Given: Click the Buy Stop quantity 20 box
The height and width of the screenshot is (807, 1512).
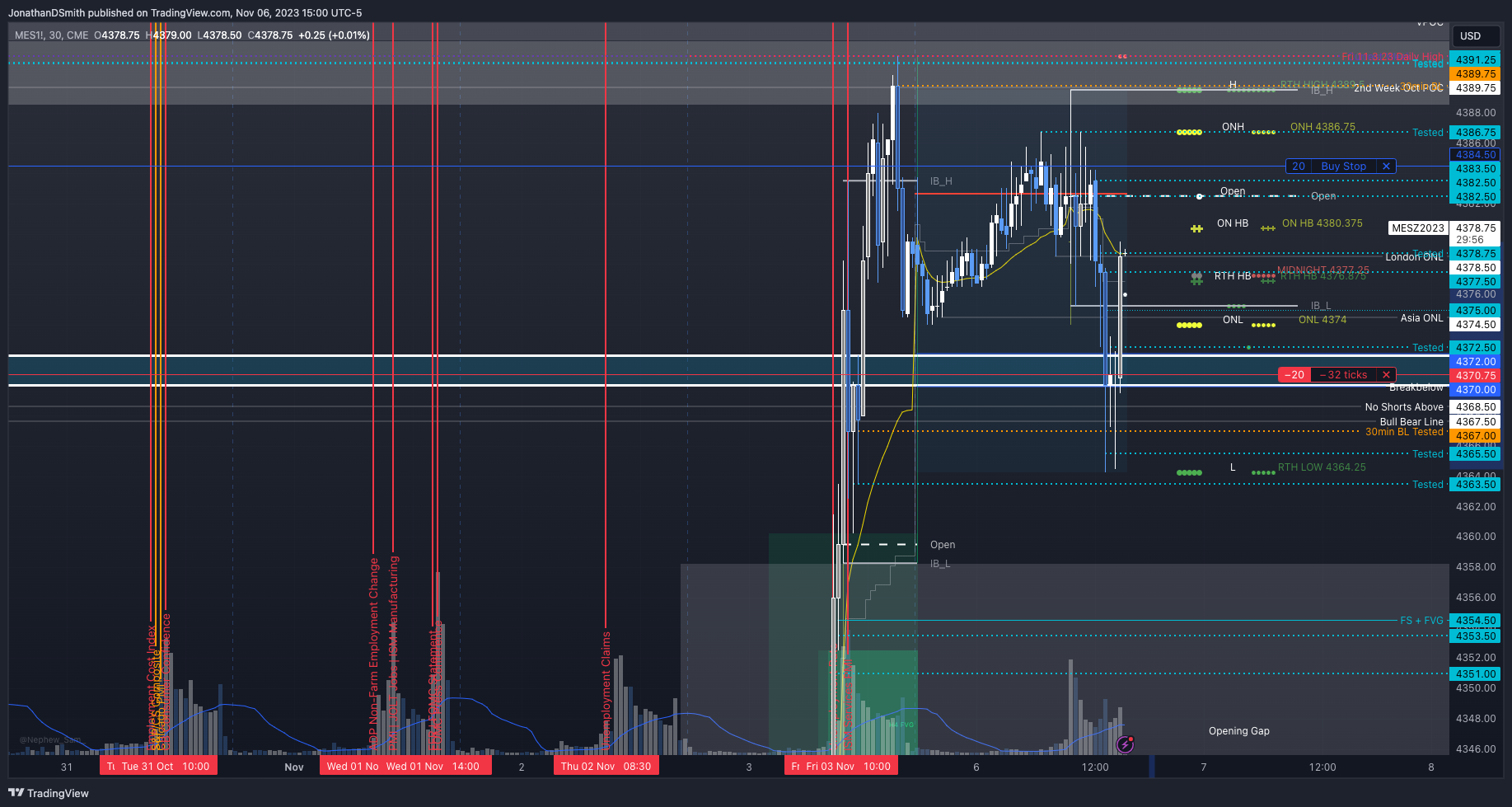Looking at the screenshot, I should [x=1299, y=167].
